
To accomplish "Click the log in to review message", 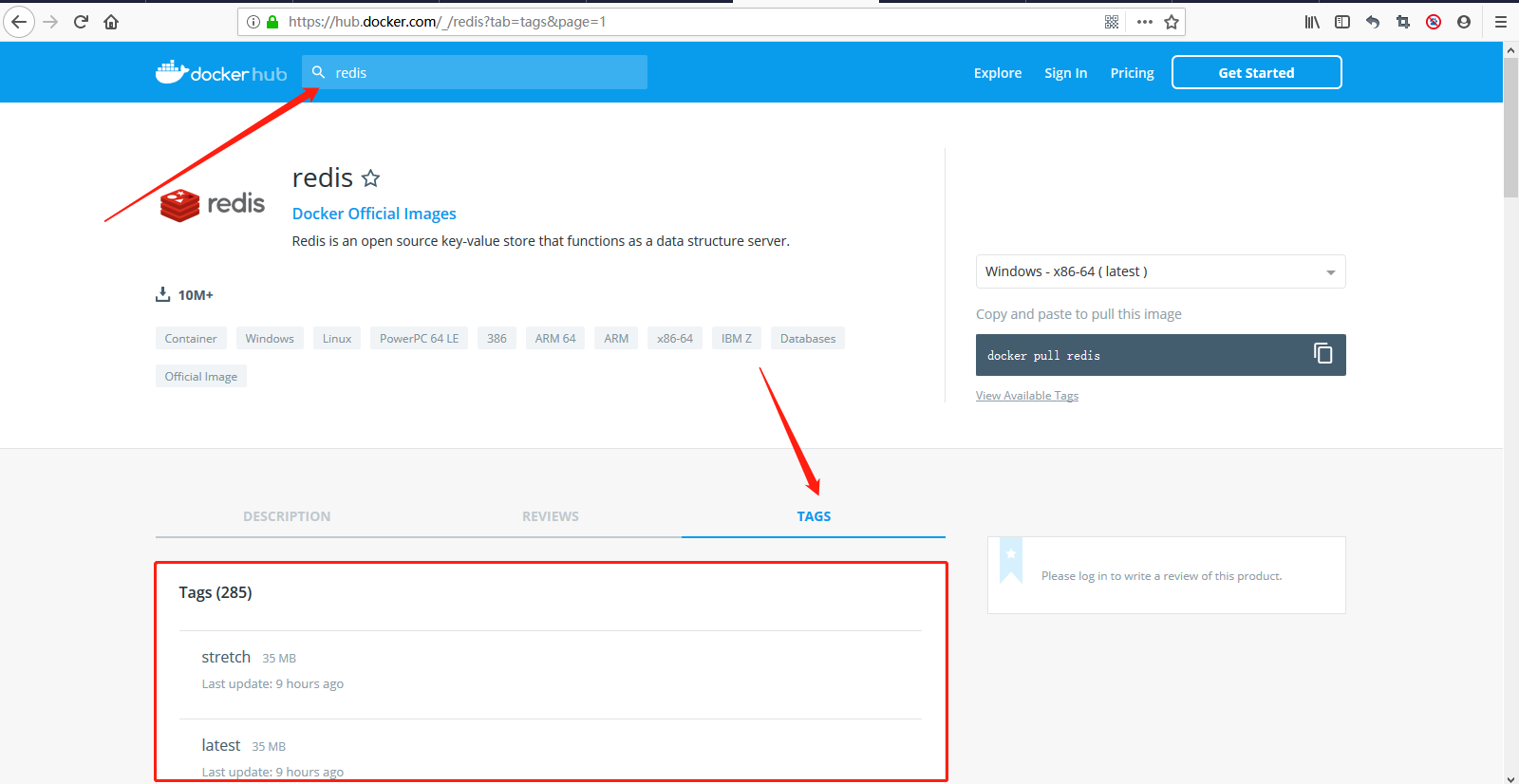I will click(1161, 576).
